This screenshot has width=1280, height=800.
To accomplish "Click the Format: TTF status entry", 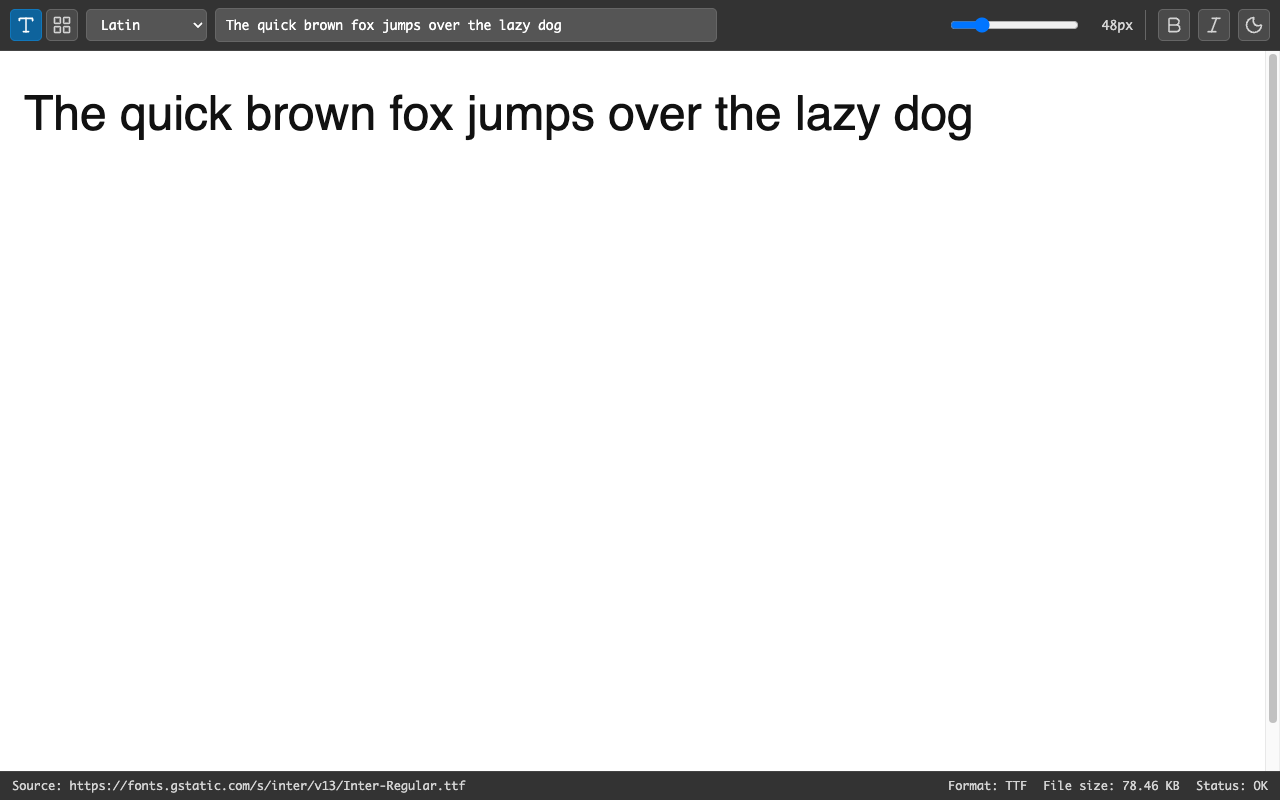I will (x=987, y=786).
